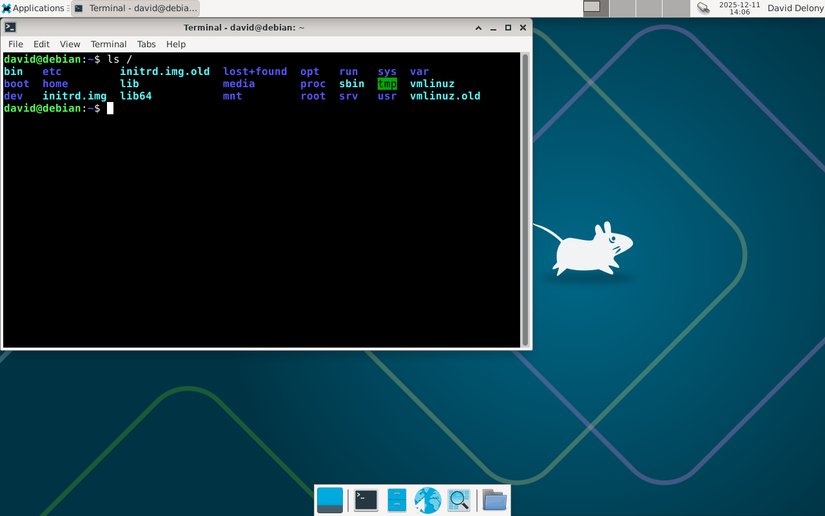This screenshot has width=825, height=516.
Task: Click the Show Desktop dock icon
Action: tap(329, 500)
